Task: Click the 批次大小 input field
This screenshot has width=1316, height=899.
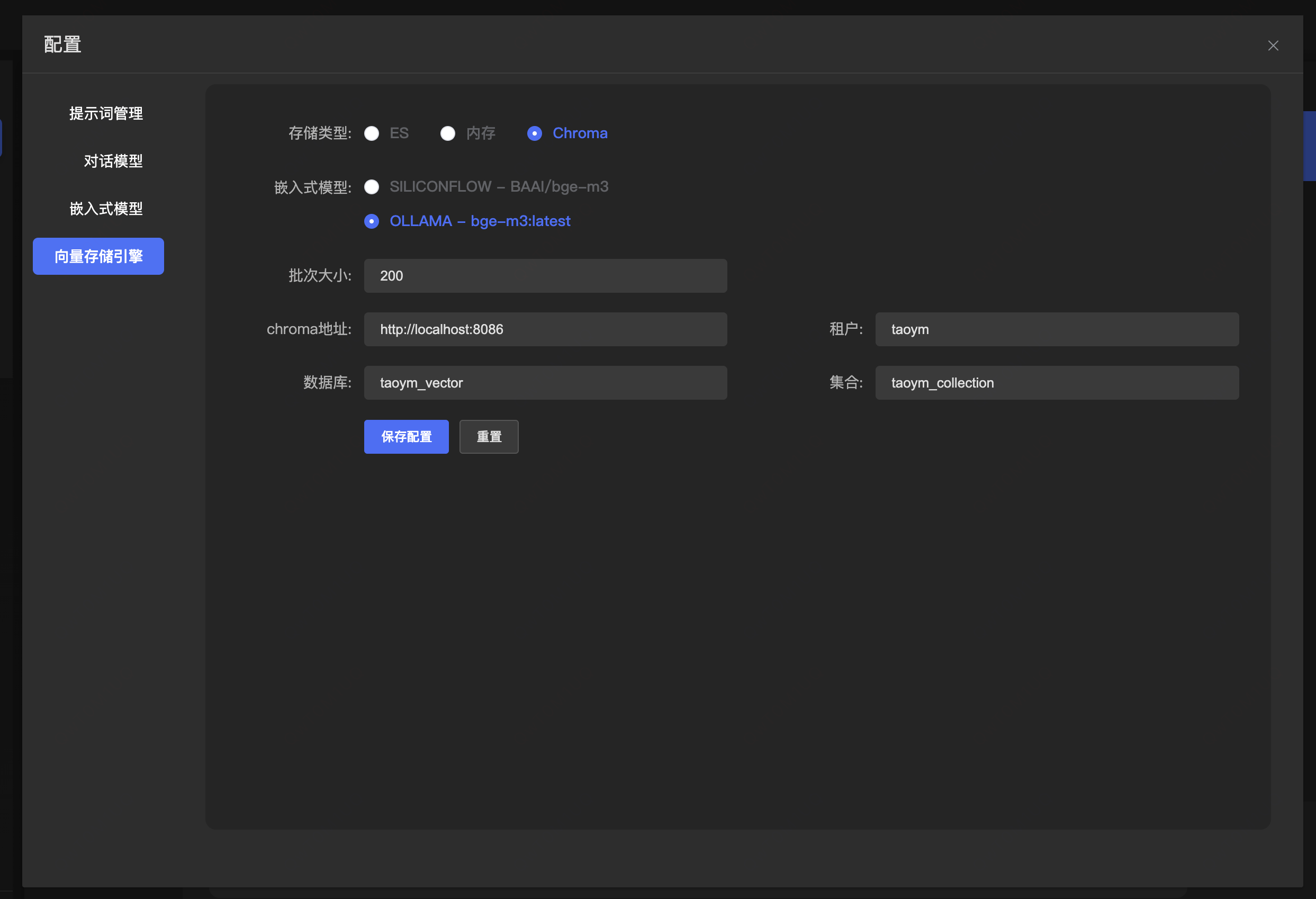Action: [x=545, y=276]
